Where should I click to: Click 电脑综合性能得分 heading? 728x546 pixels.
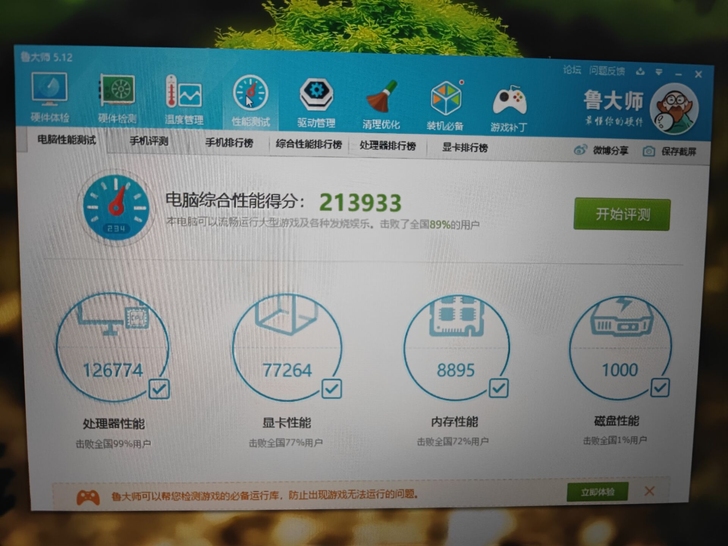235,201
